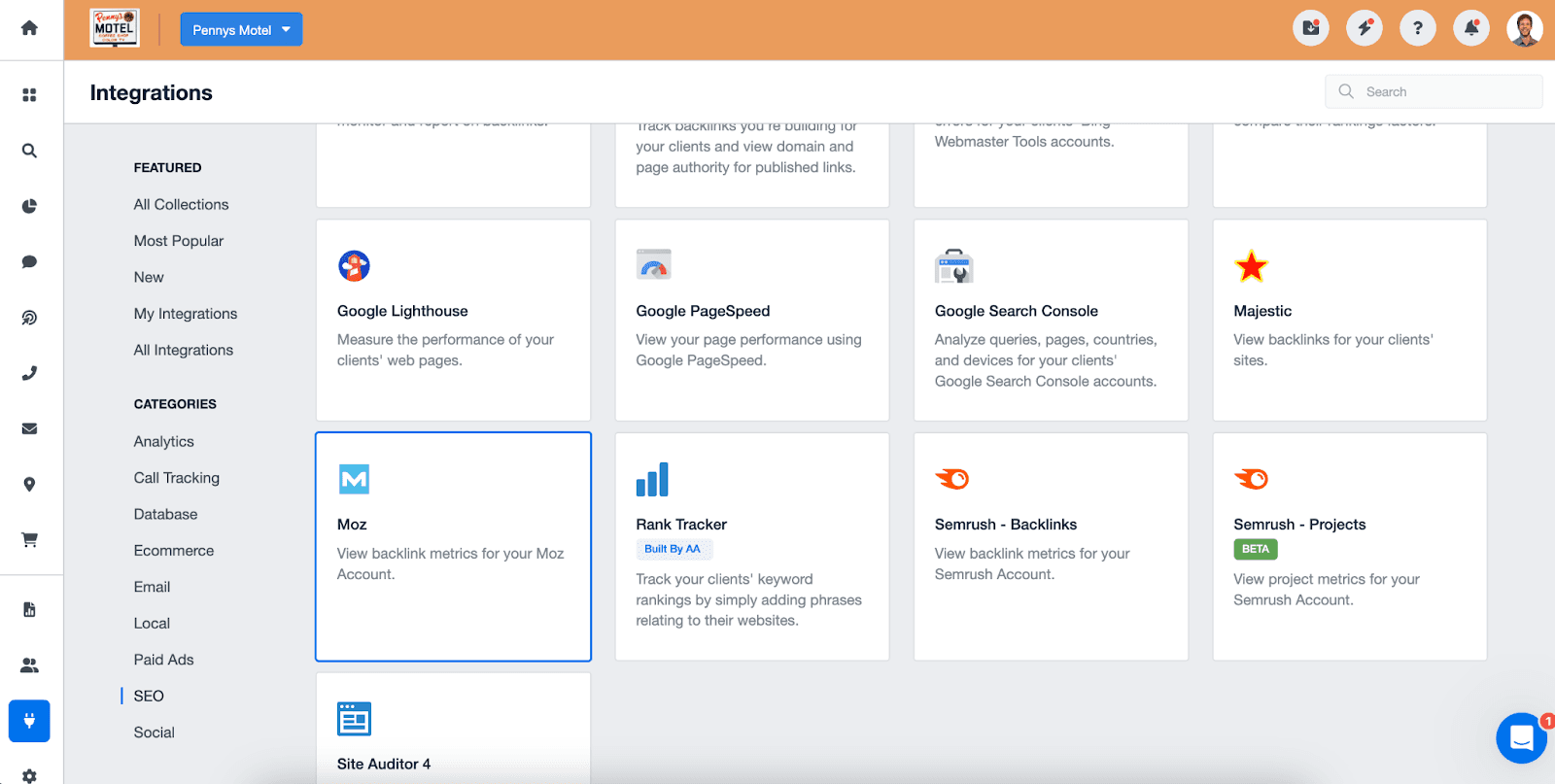Open the Majestic integration title
This screenshot has height=784, width=1555.
tap(1262, 311)
